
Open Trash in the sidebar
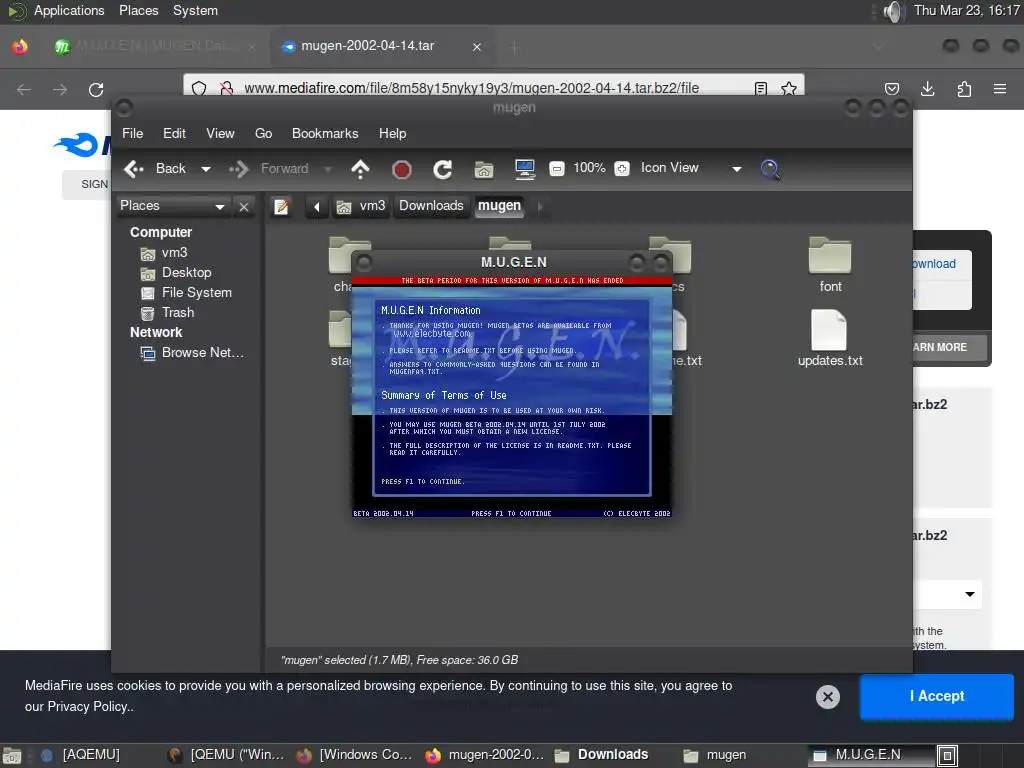coord(168,313)
